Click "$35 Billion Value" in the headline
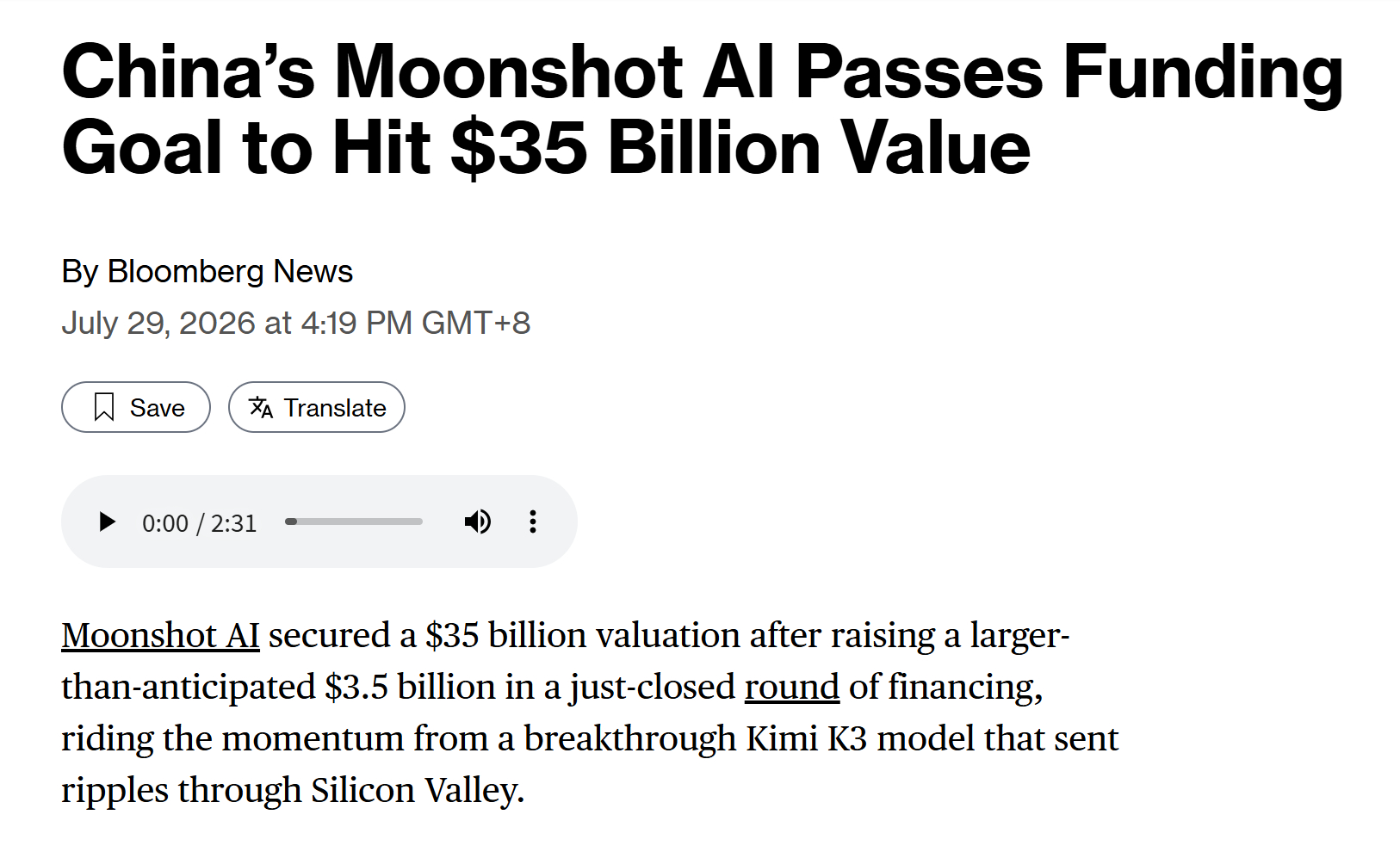Viewport: 1400px width, 864px height. (740, 148)
